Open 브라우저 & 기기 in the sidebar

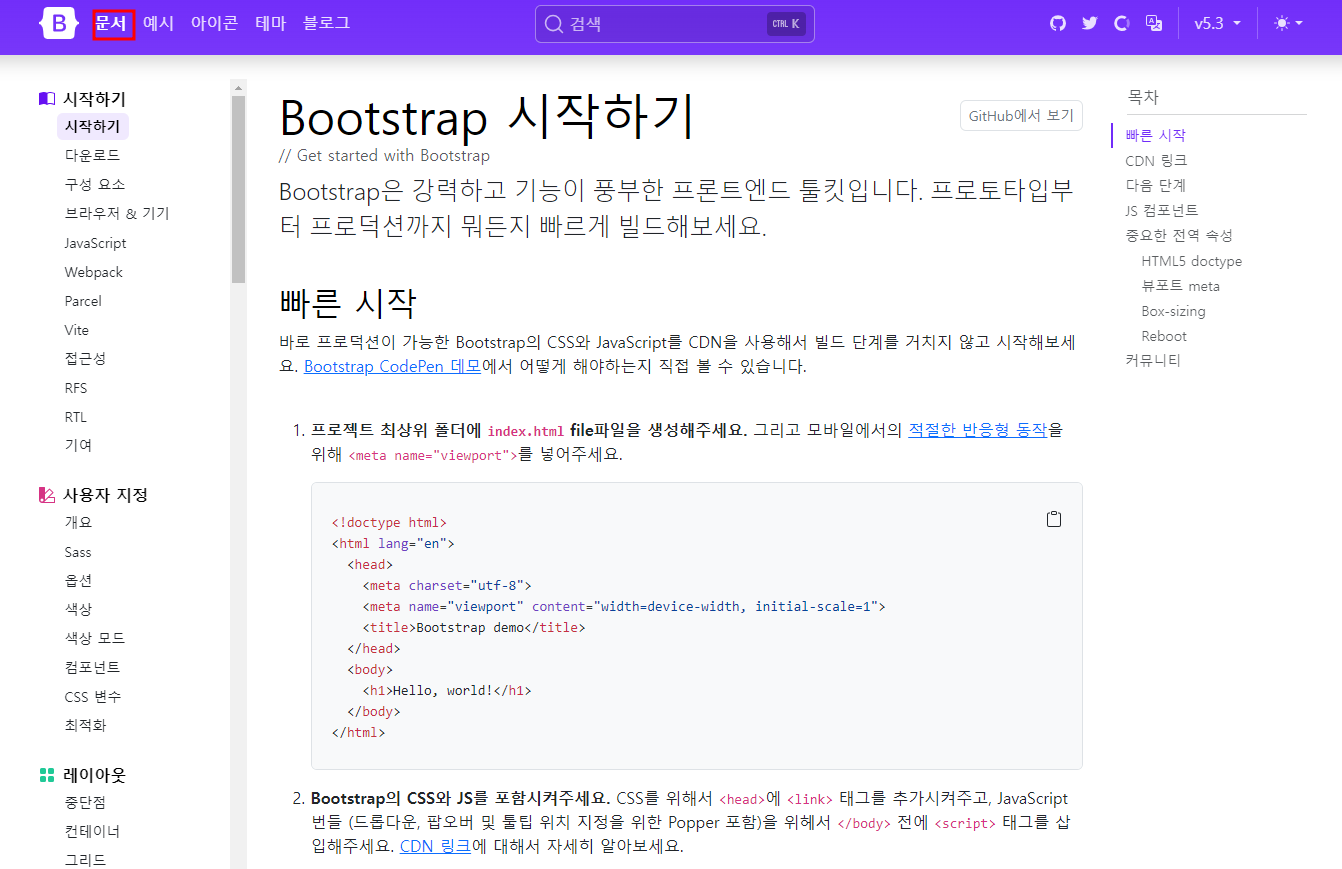pos(117,214)
